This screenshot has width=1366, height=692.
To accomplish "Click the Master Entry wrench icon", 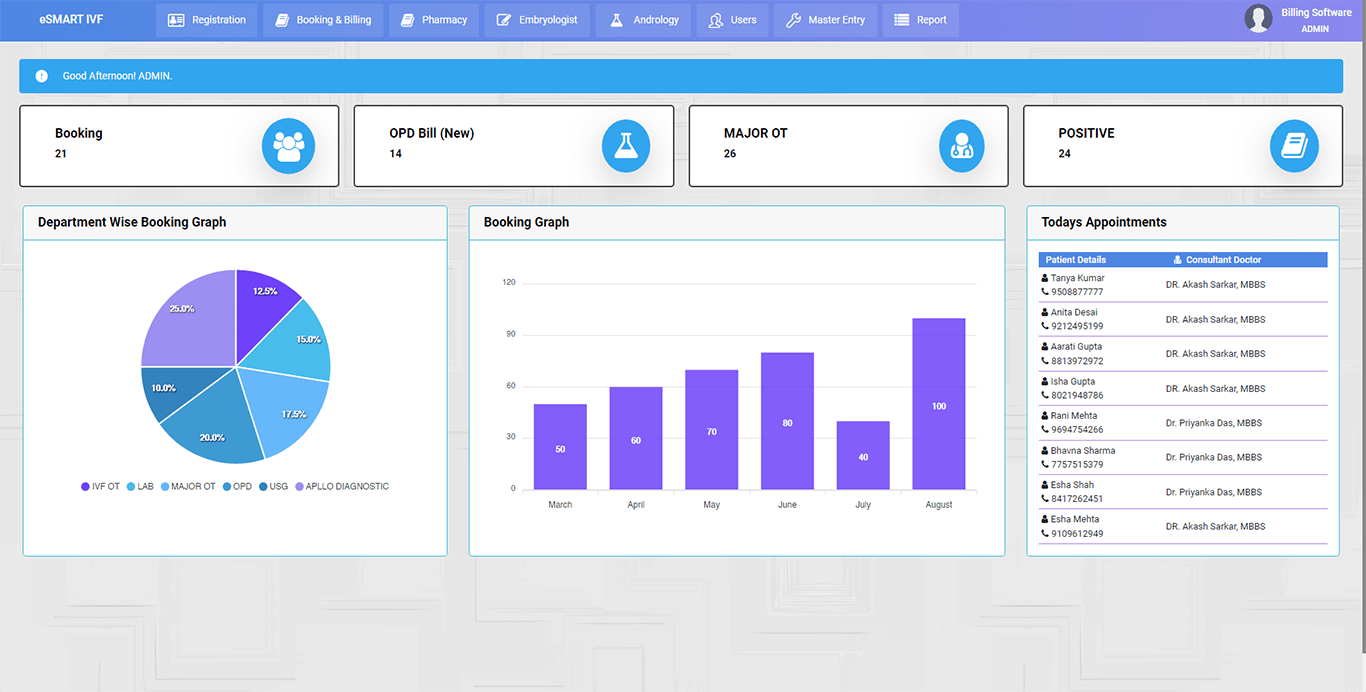I will (x=793, y=20).
